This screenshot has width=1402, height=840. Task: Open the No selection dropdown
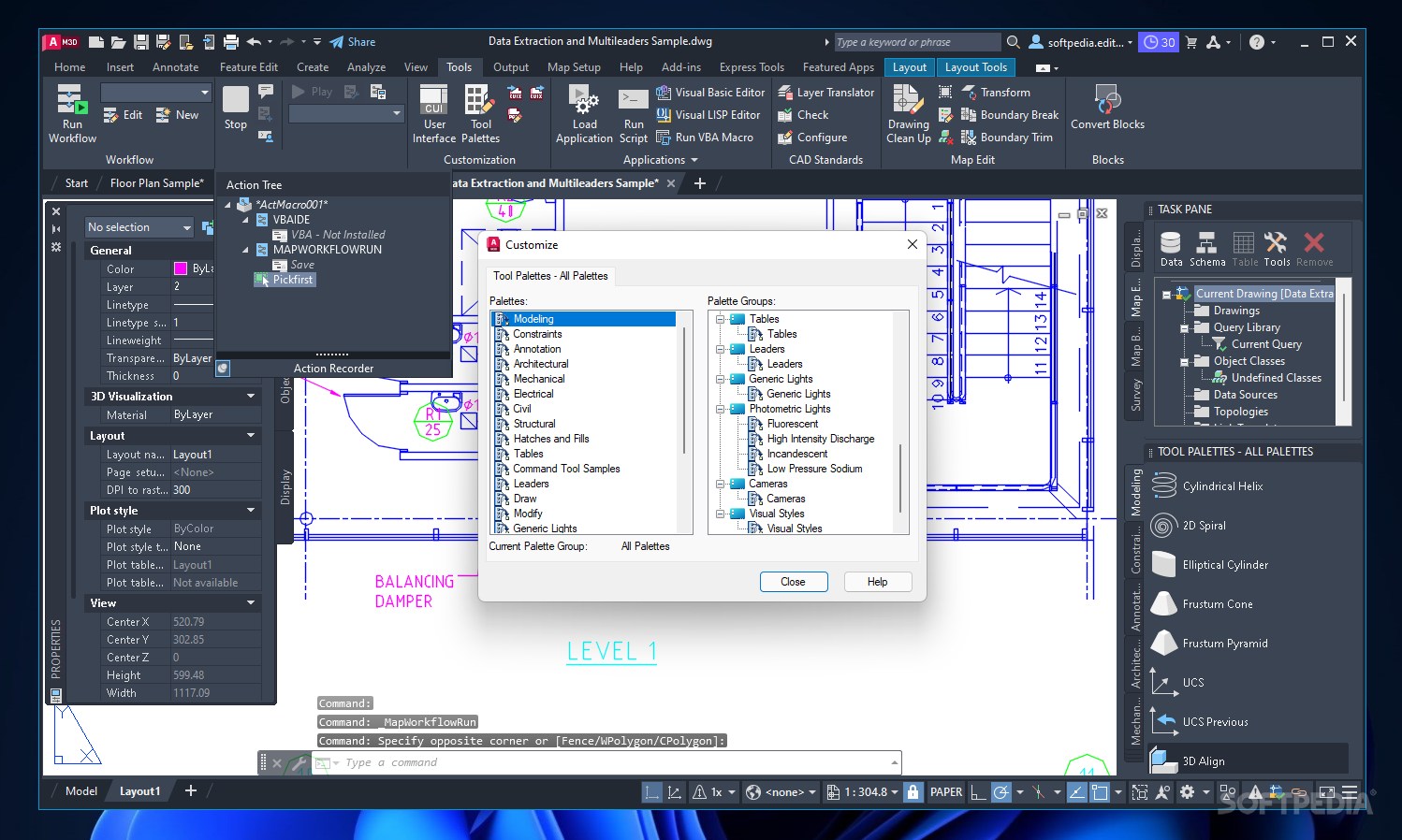coord(139,227)
